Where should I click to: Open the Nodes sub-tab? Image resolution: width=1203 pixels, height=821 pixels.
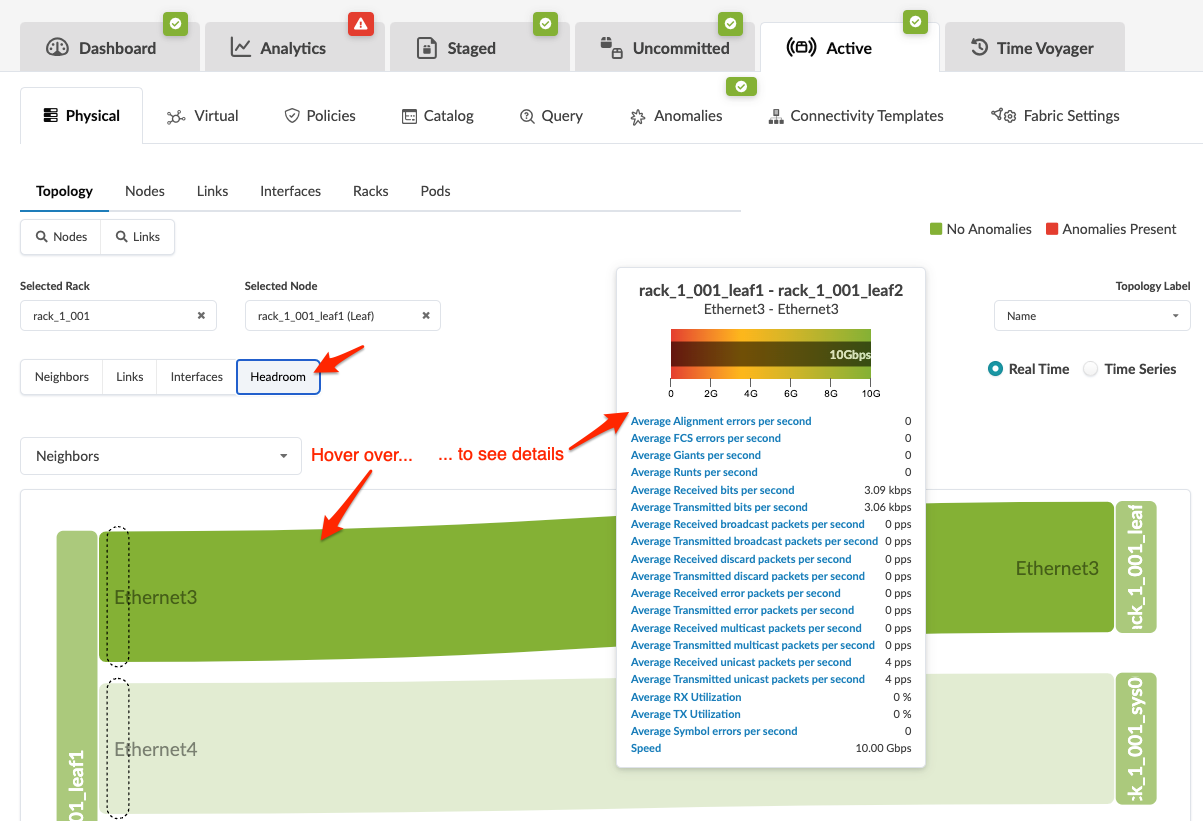(145, 191)
